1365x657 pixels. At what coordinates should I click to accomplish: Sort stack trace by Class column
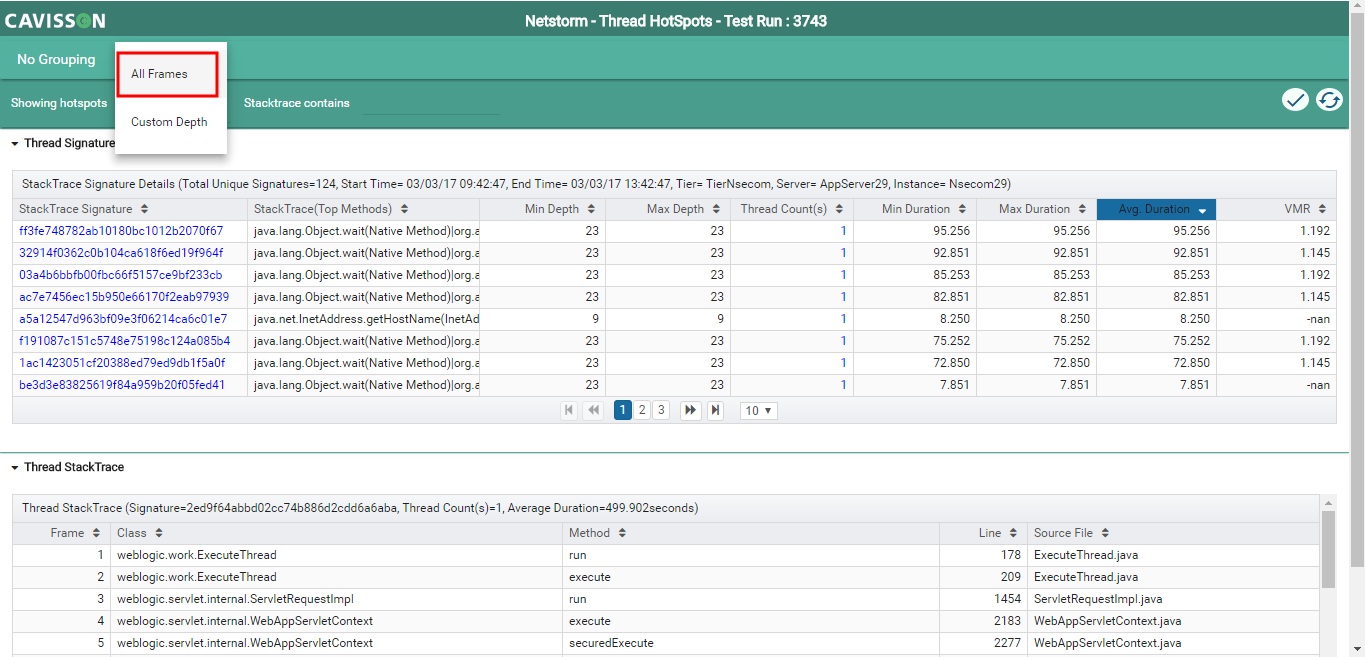coord(159,533)
